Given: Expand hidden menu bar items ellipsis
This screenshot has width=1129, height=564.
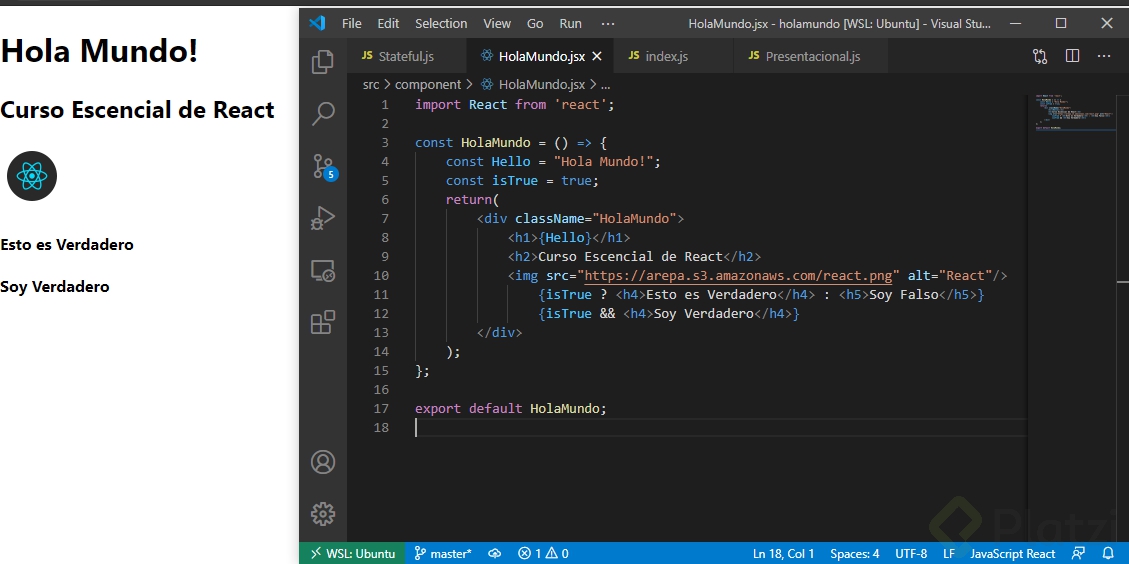Looking at the screenshot, I should pyautogui.click(x=608, y=23).
